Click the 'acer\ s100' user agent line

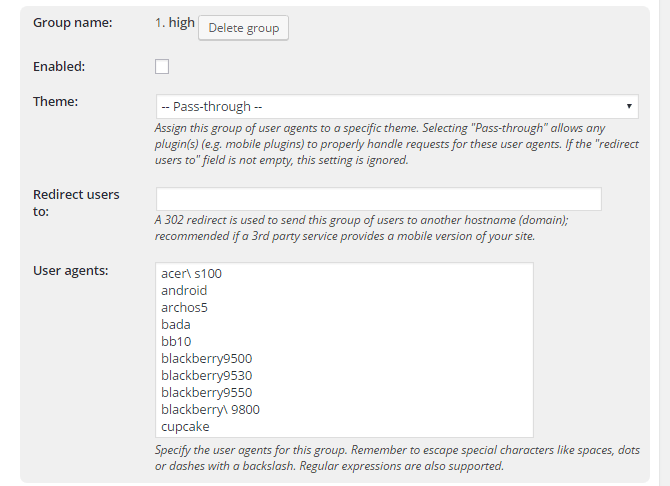(x=191, y=274)
